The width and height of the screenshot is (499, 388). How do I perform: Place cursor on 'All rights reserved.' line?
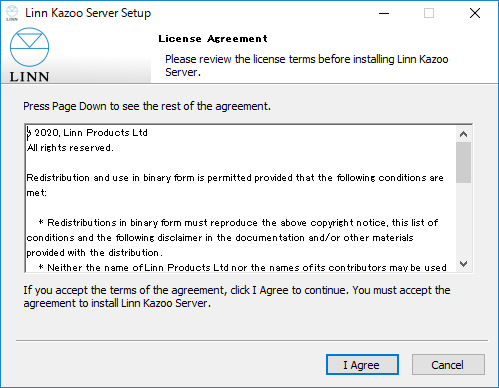click(70, 148)
